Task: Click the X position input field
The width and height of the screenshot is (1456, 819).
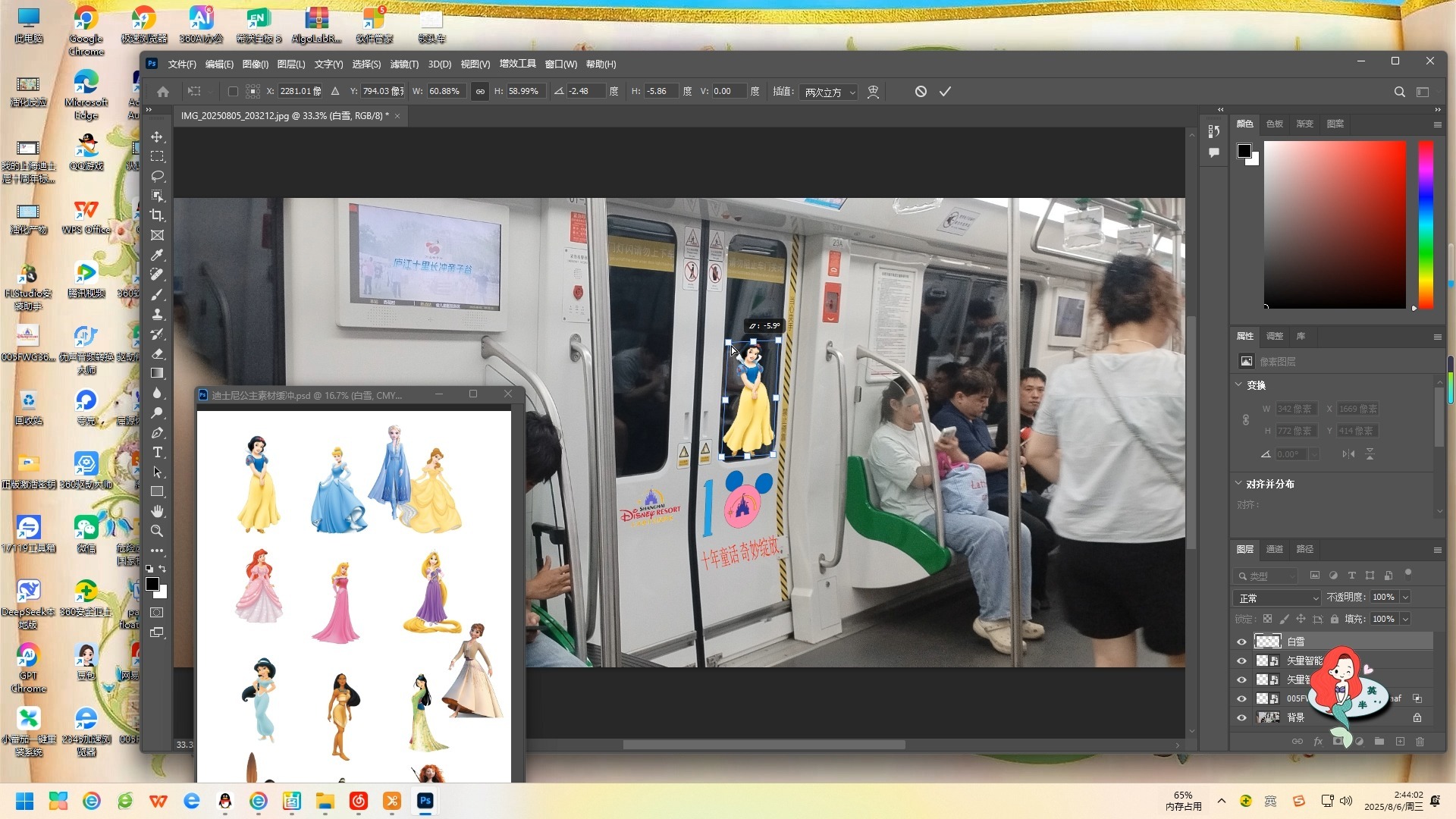Action: click(x=300, y=91)
